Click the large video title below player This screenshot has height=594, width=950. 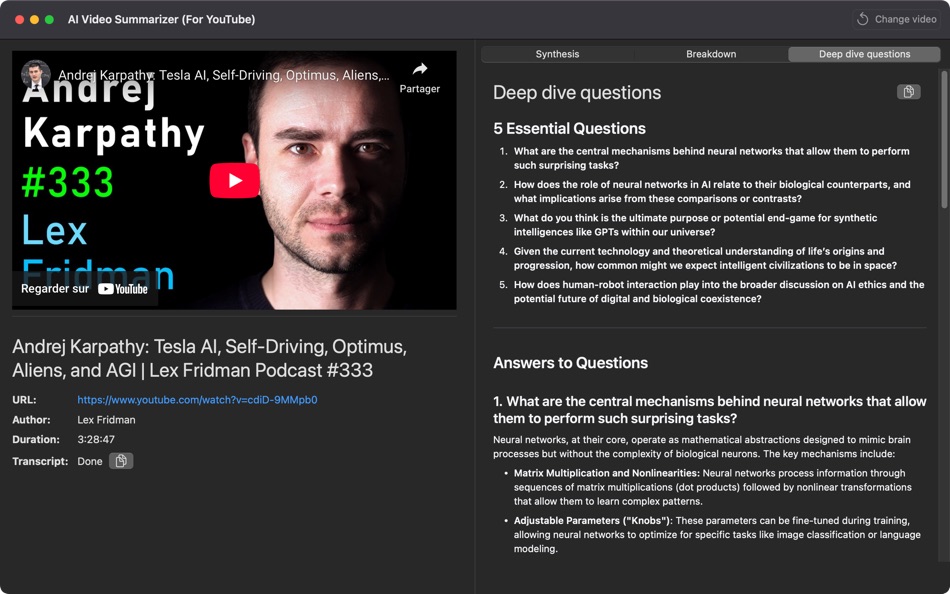coord(209,358)
